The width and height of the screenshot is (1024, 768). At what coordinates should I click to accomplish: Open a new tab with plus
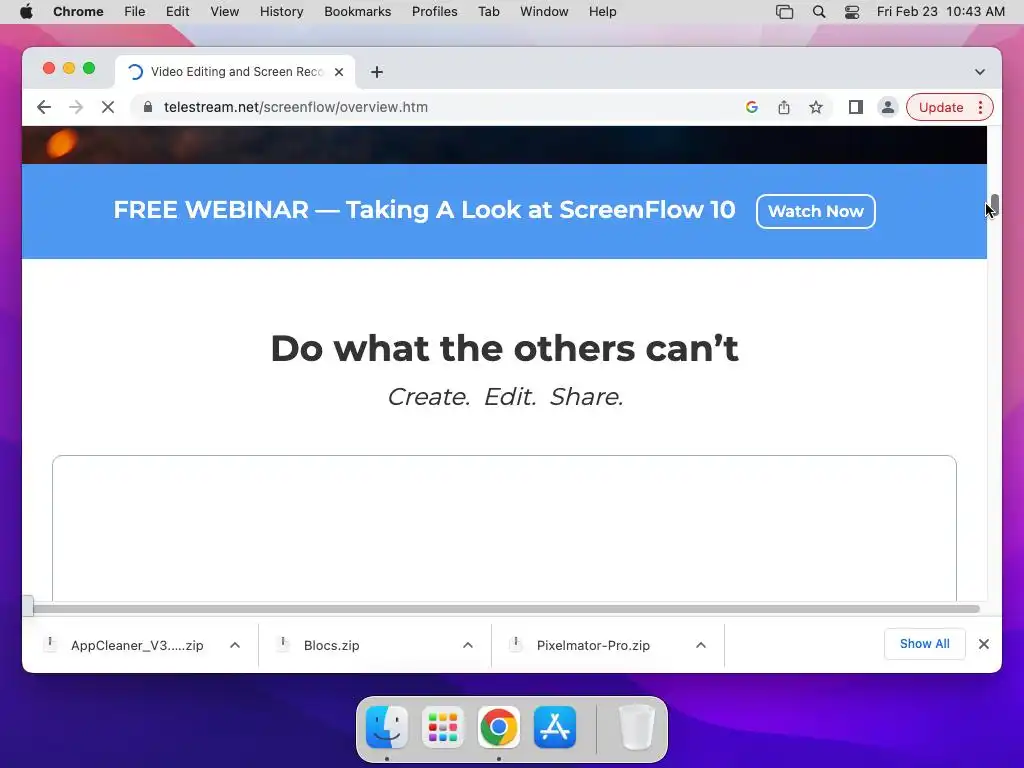tap(377, 72)
